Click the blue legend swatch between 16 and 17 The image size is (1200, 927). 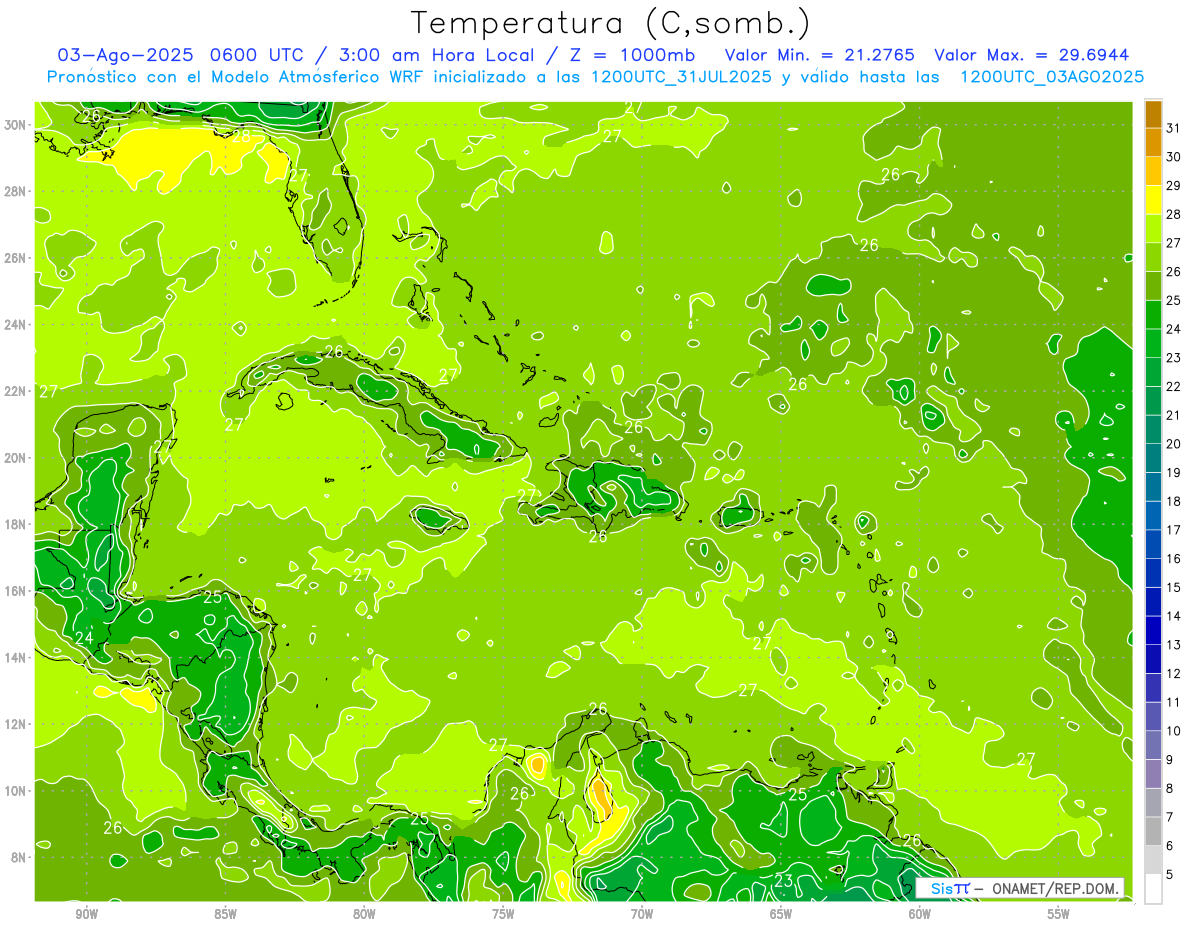click(1153, 544)
